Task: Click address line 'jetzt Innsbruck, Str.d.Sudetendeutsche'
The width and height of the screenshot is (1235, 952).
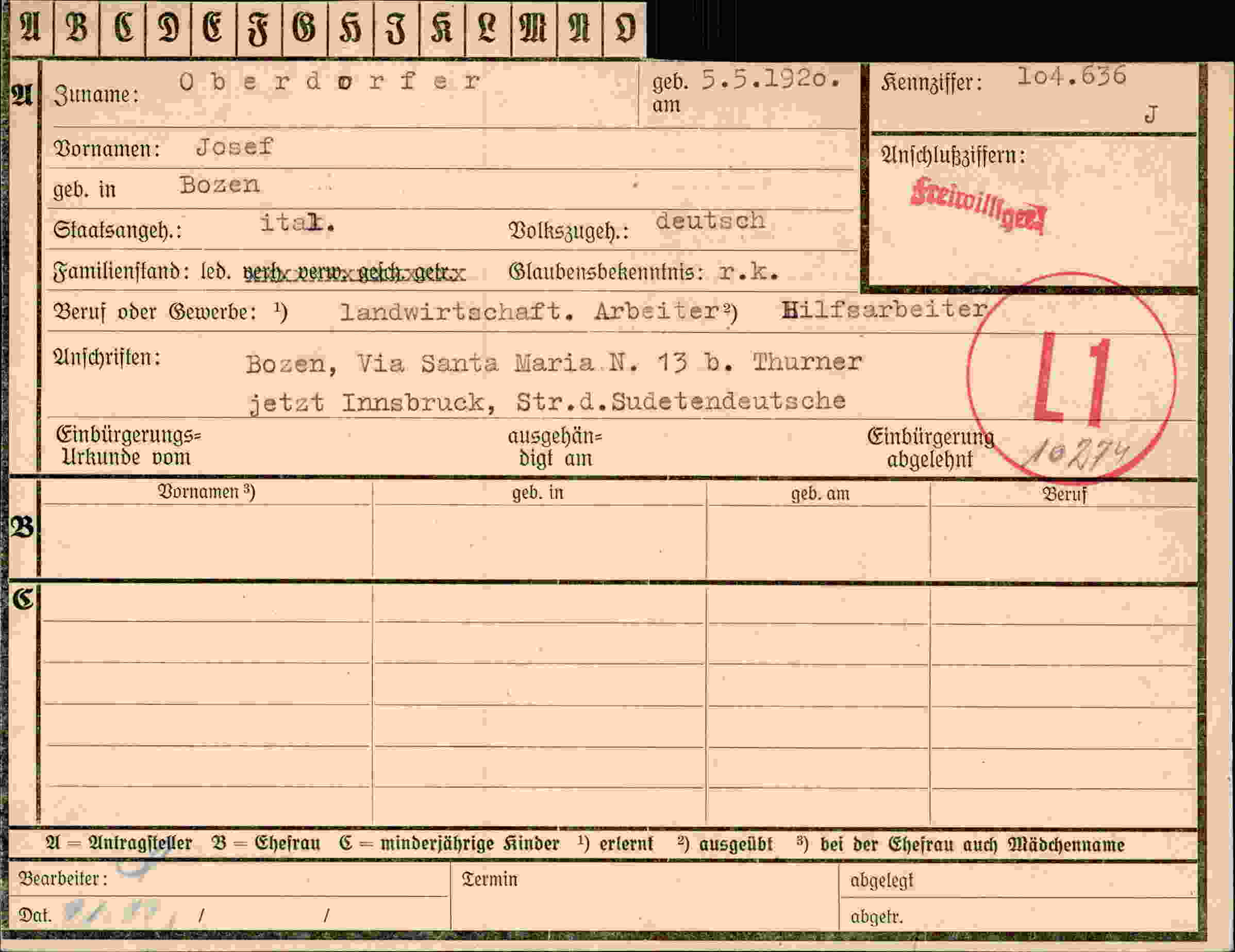Action: point(547,402)
